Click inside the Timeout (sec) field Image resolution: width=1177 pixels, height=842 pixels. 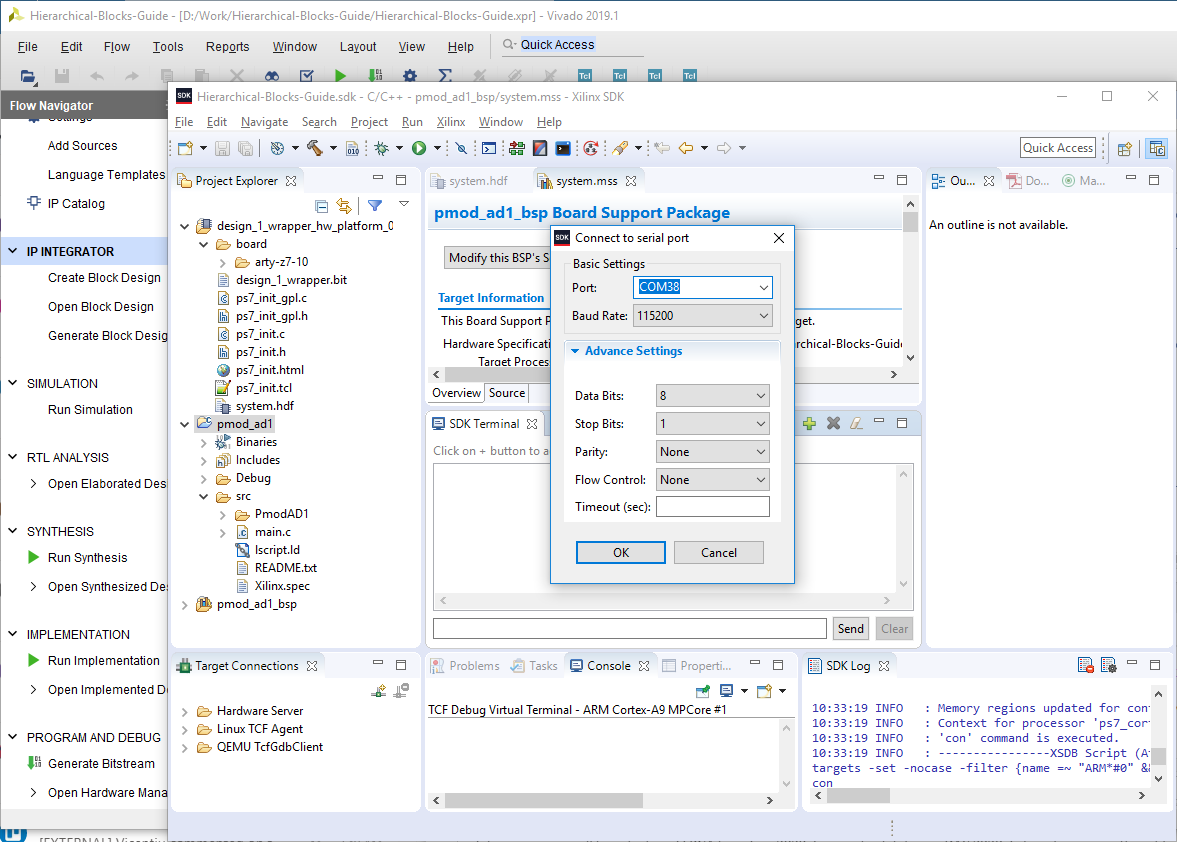coord(712,507)
